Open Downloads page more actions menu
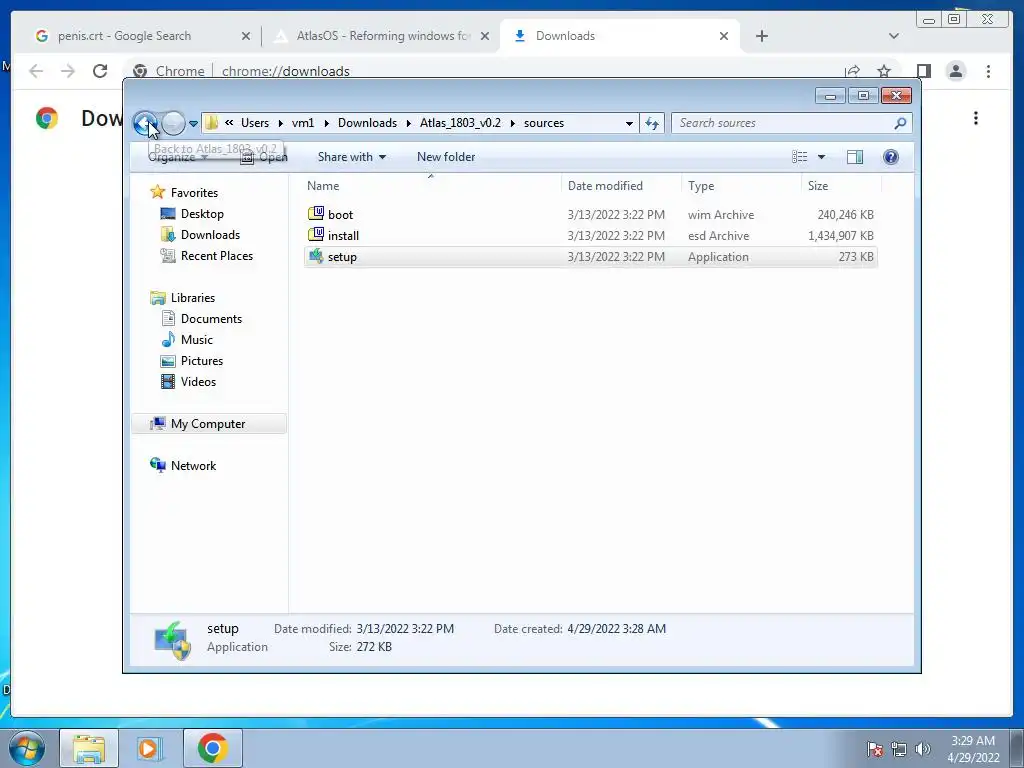The image size is (1024, 768). [976, 118]
